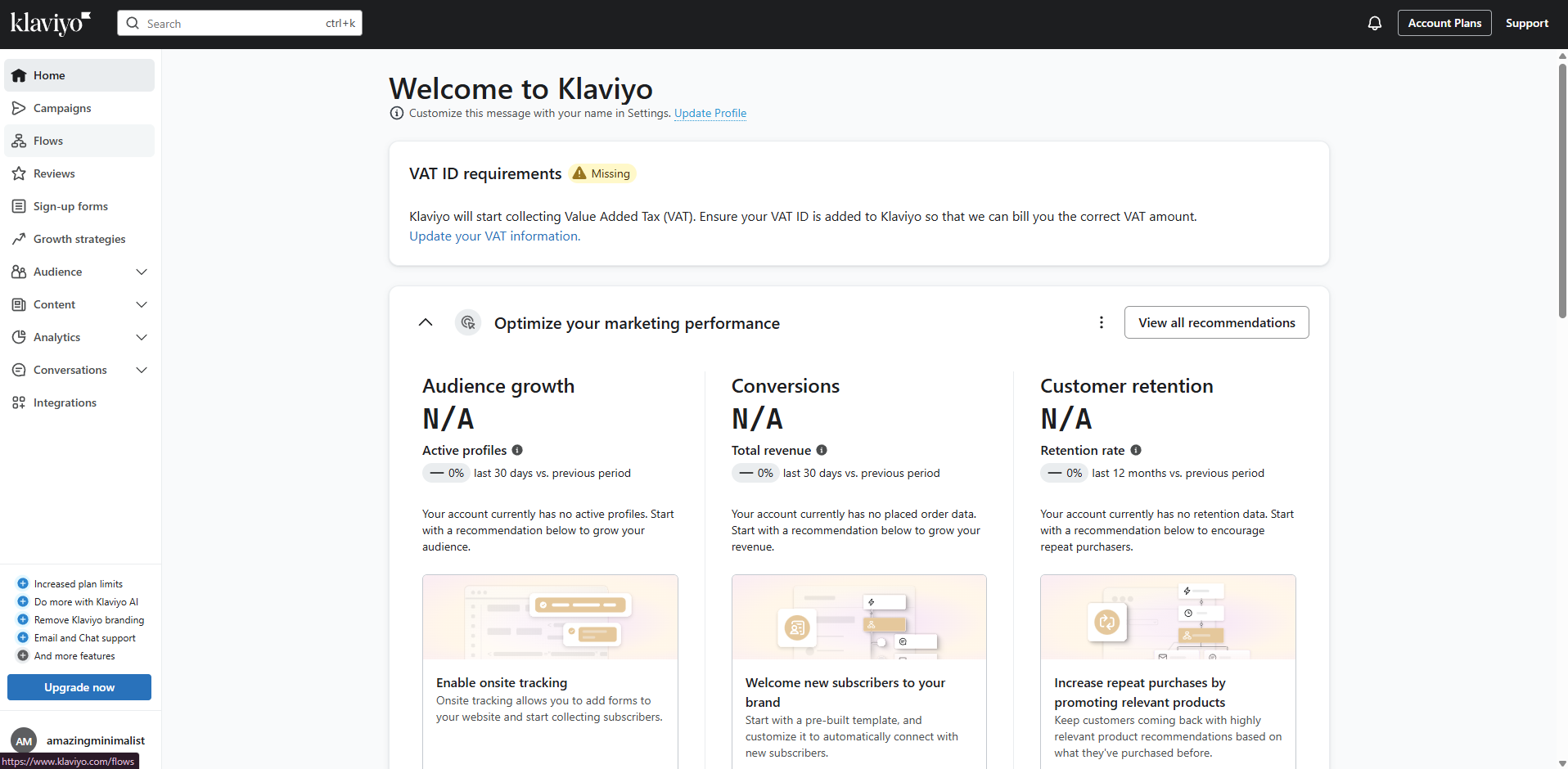Image resolution: width=1568 pixels, height=769 pixels.
Task: Go to Sign-up forms
Action: pyautogui.click(x=70, y=206)
